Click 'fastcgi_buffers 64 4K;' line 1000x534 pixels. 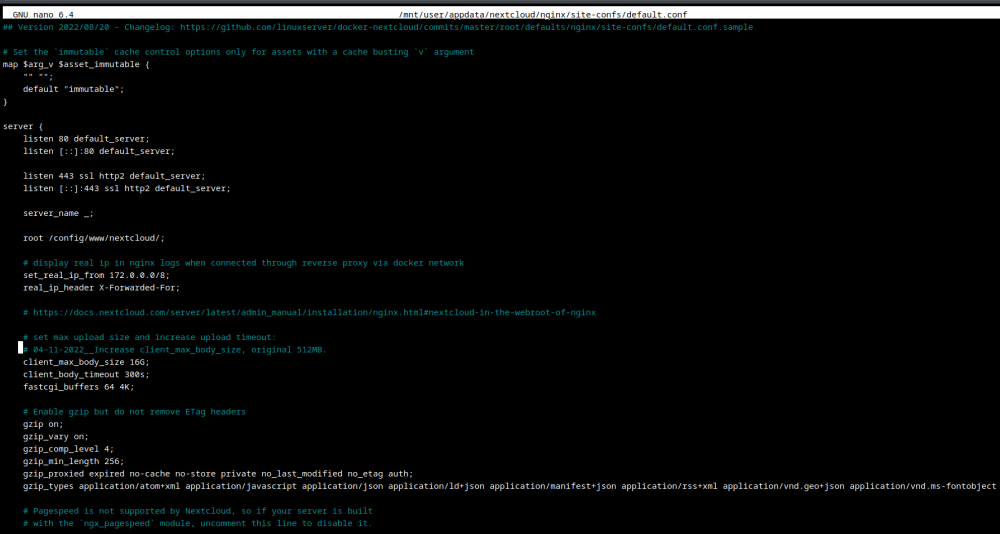78,387
